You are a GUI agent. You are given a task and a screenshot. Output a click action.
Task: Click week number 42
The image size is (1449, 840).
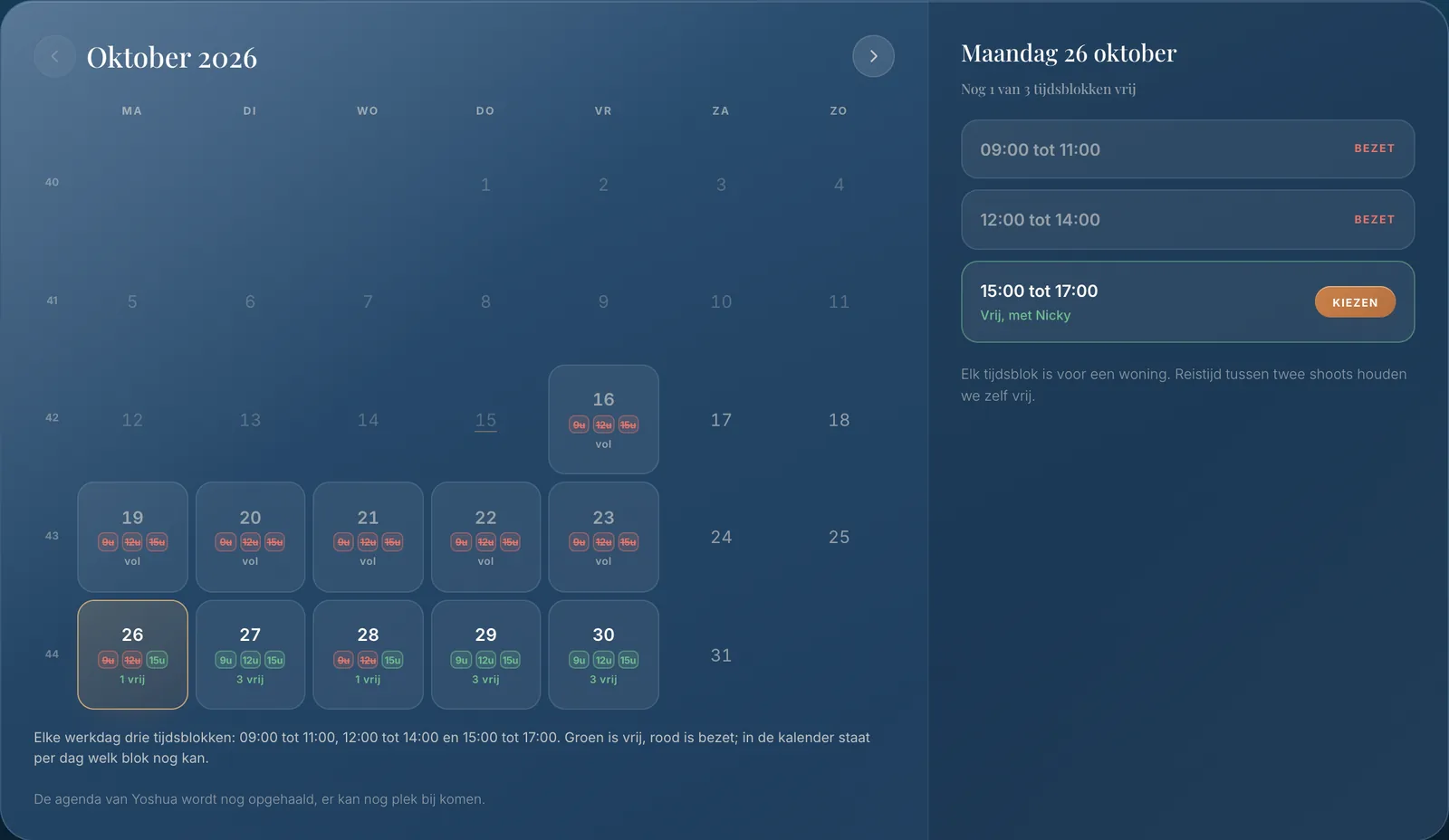52,417
